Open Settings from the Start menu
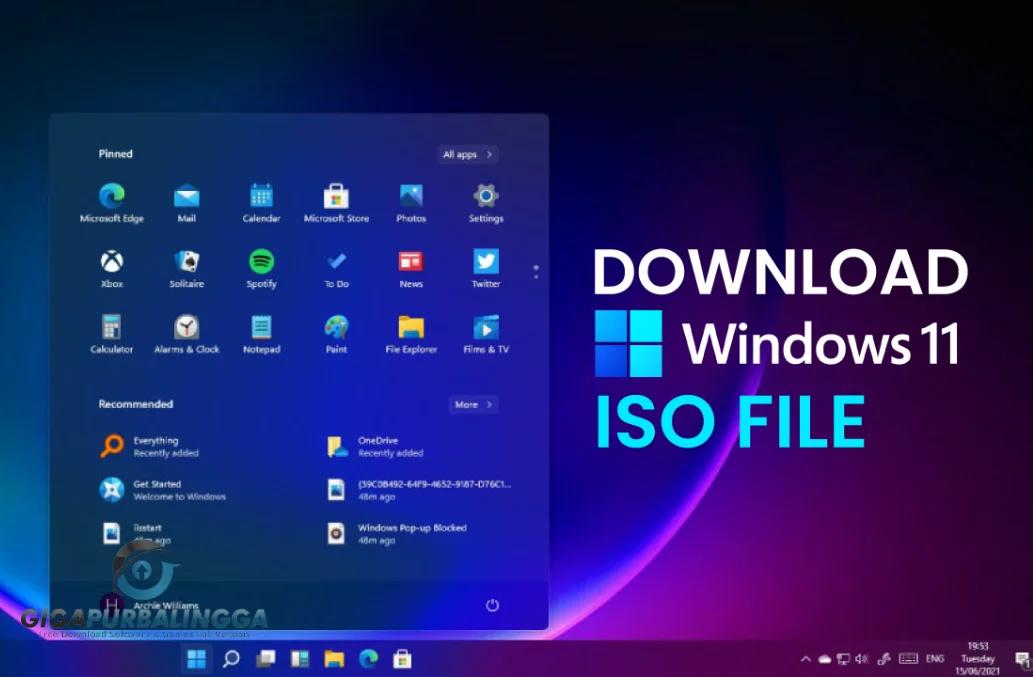This screenshot has height=677, width=1033. click(485, 196)
